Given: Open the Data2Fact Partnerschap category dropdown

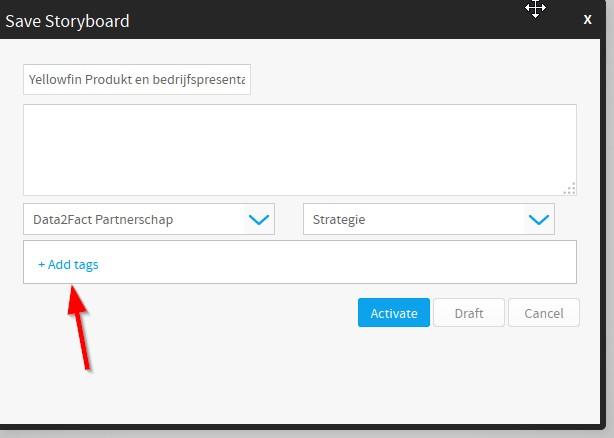Looking at the screenshot, I should click(x=149, y=219).
